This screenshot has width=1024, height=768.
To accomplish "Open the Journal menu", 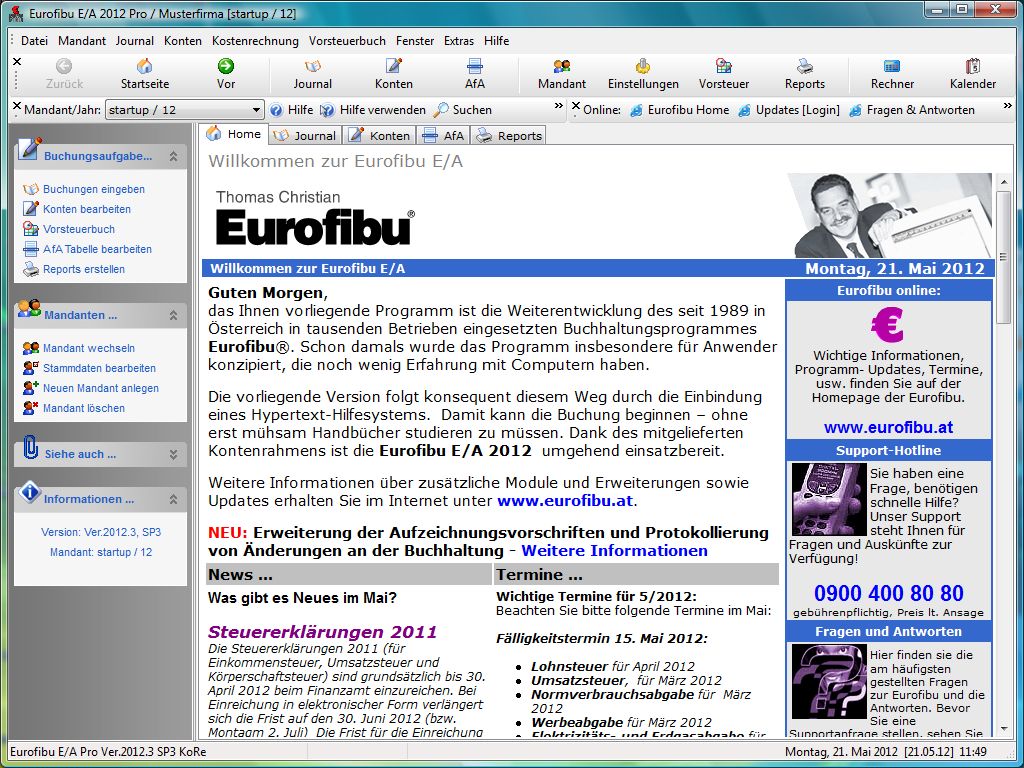I will pyautogui.click(x=135, y=40).
